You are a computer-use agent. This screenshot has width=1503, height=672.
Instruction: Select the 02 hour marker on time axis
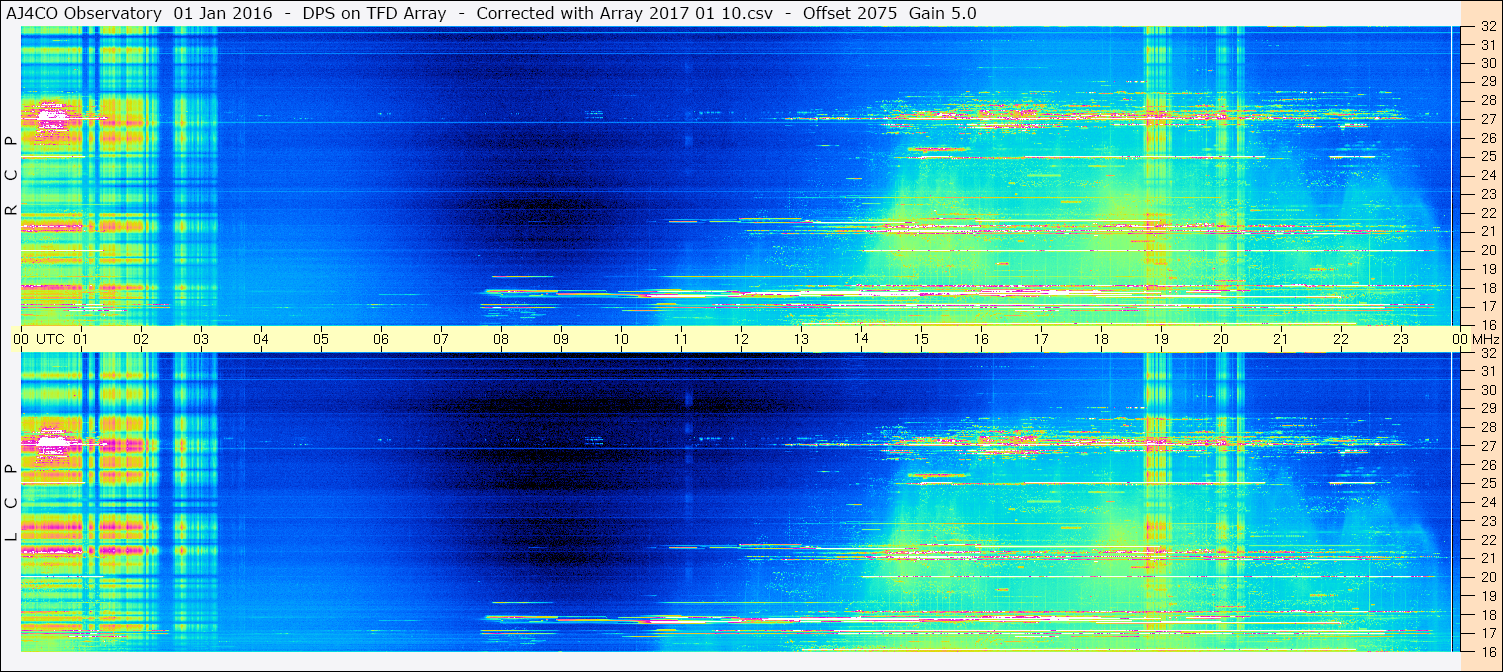(x=141, y=339)
